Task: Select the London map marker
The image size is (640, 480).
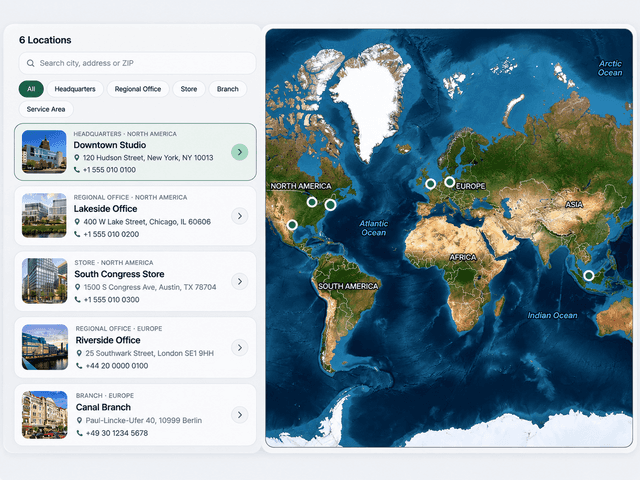Action: point(430,184)
